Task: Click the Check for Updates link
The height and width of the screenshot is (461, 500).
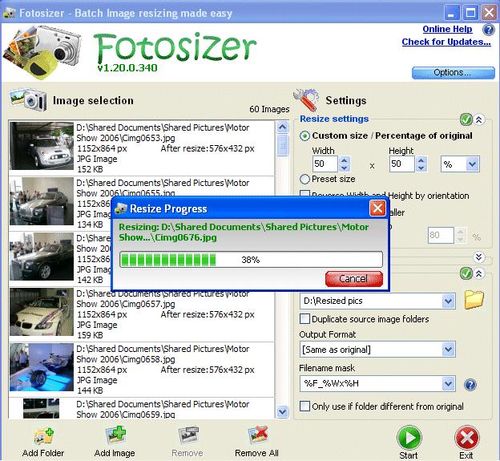Action: click(x=446, y=42)
